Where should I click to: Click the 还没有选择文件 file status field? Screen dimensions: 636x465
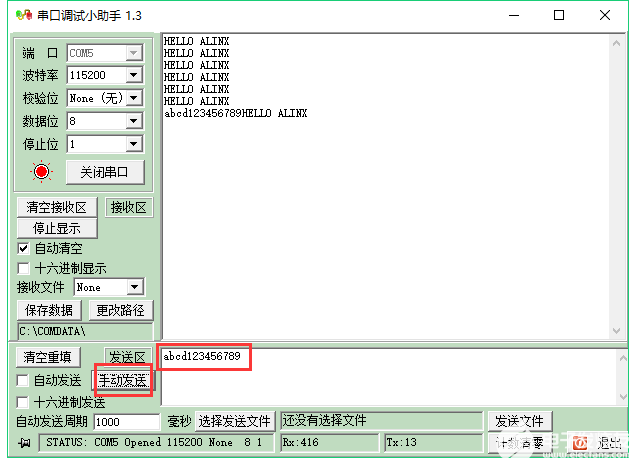coord(382,421)
